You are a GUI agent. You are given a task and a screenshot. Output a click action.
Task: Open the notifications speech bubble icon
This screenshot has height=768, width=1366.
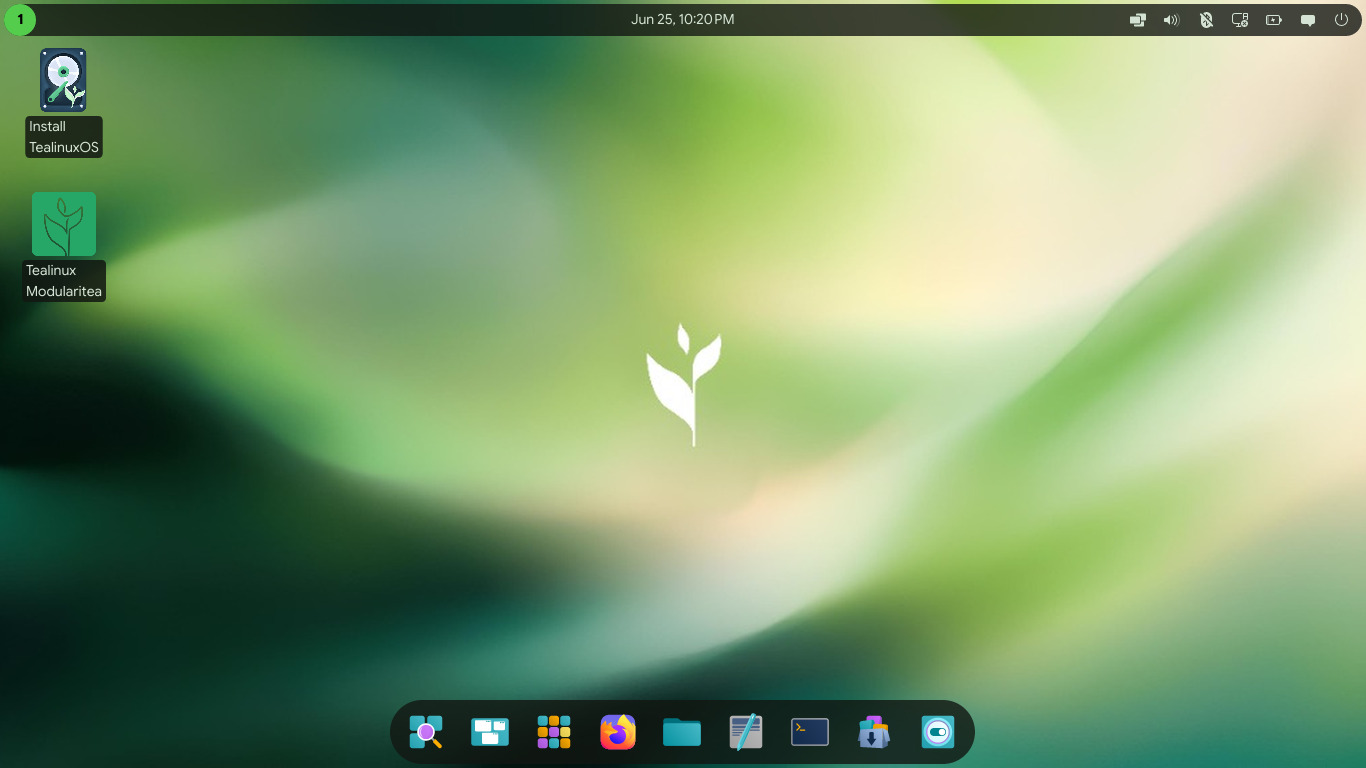pyautogui.click(x=1308, y=19)
